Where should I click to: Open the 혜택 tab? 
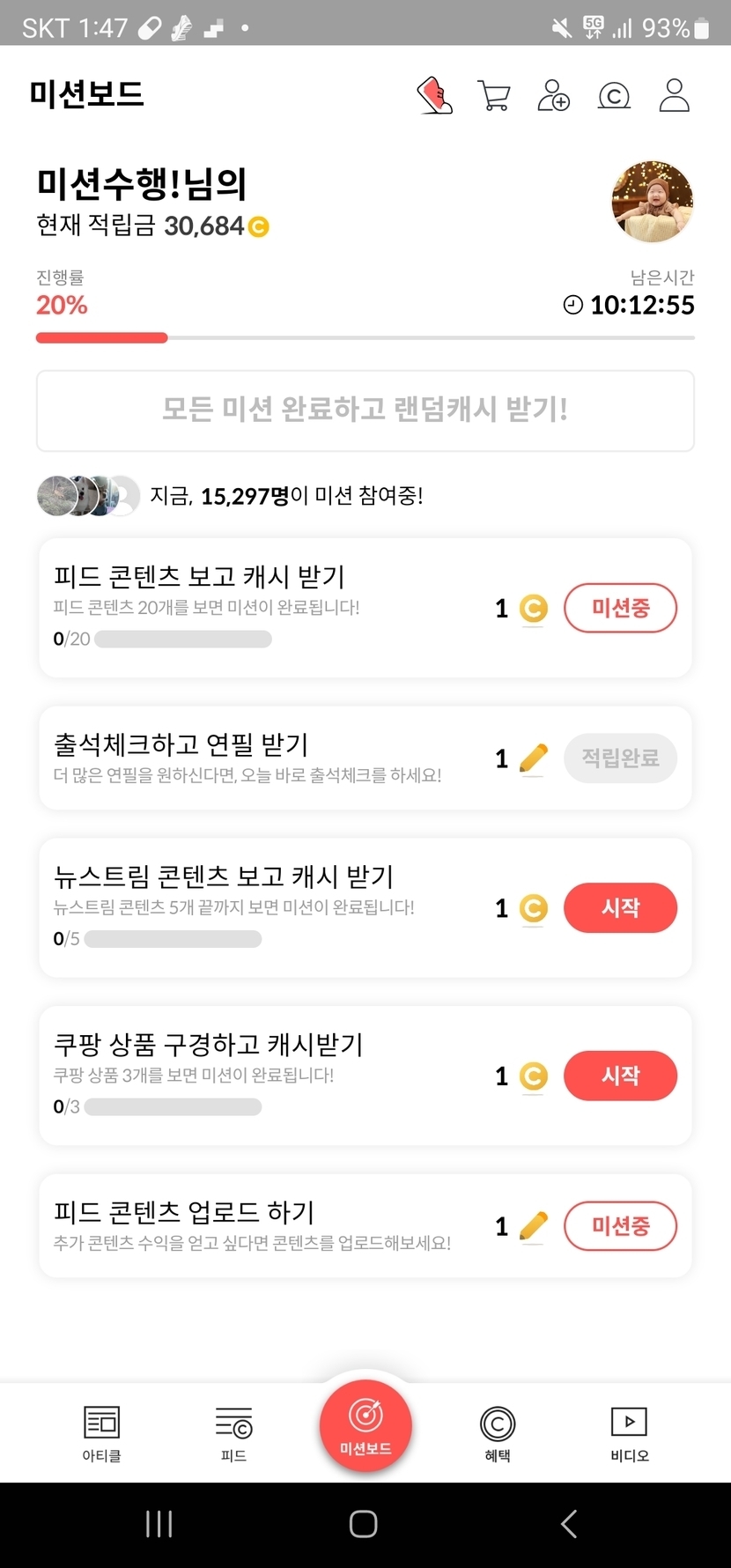[498, 1432]
